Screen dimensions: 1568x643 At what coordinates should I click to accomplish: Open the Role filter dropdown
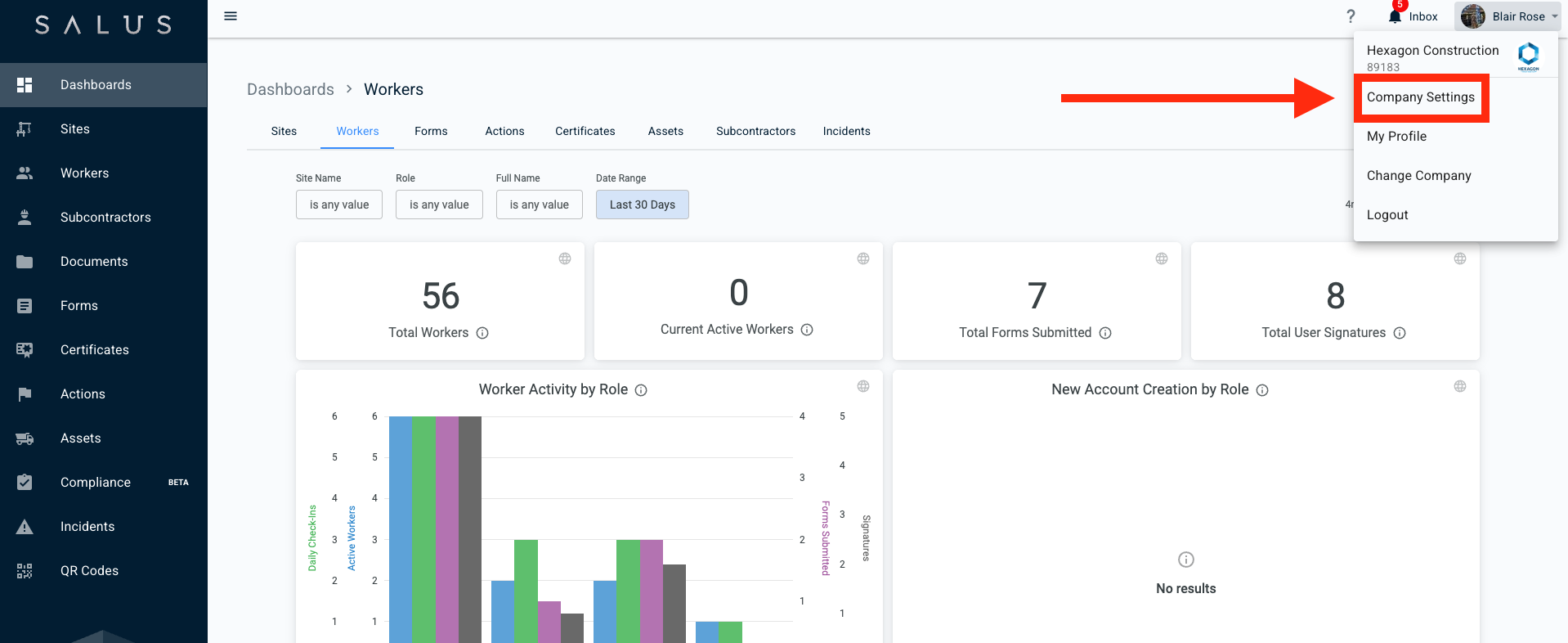(439, 205)
